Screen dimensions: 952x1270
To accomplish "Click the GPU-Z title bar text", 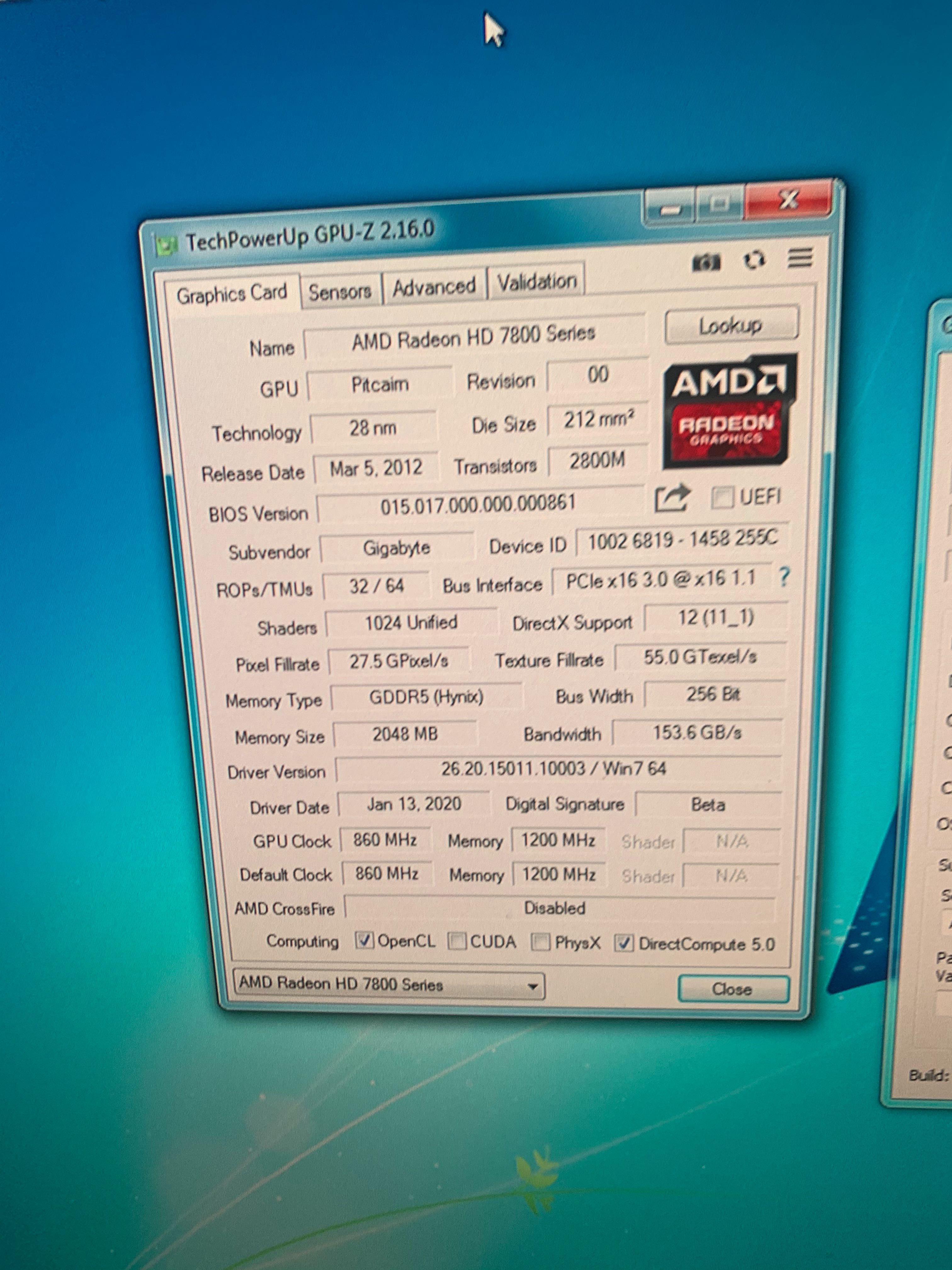I will [310, 235].
